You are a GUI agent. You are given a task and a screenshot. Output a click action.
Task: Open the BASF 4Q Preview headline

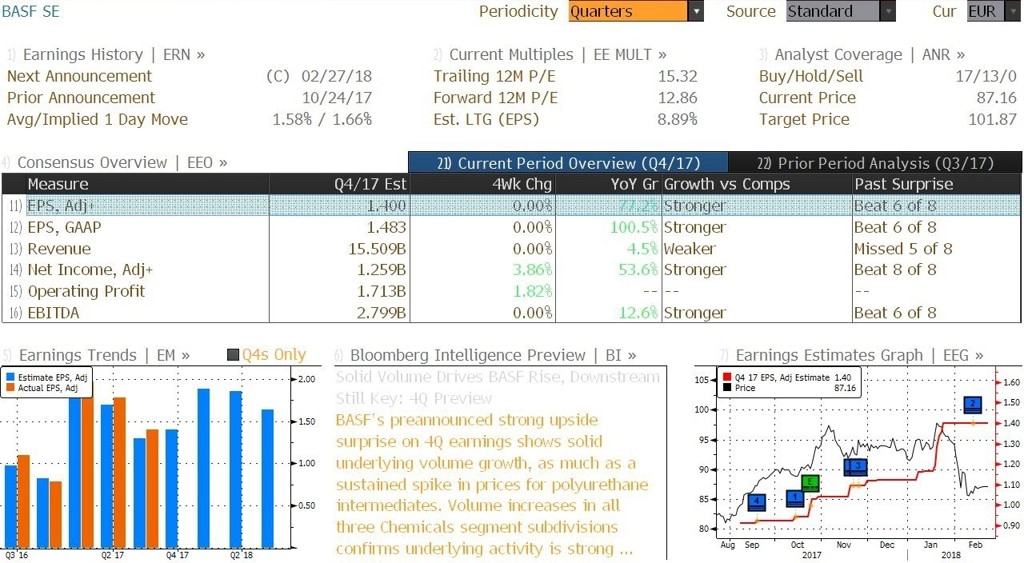(x=498, y=387)
